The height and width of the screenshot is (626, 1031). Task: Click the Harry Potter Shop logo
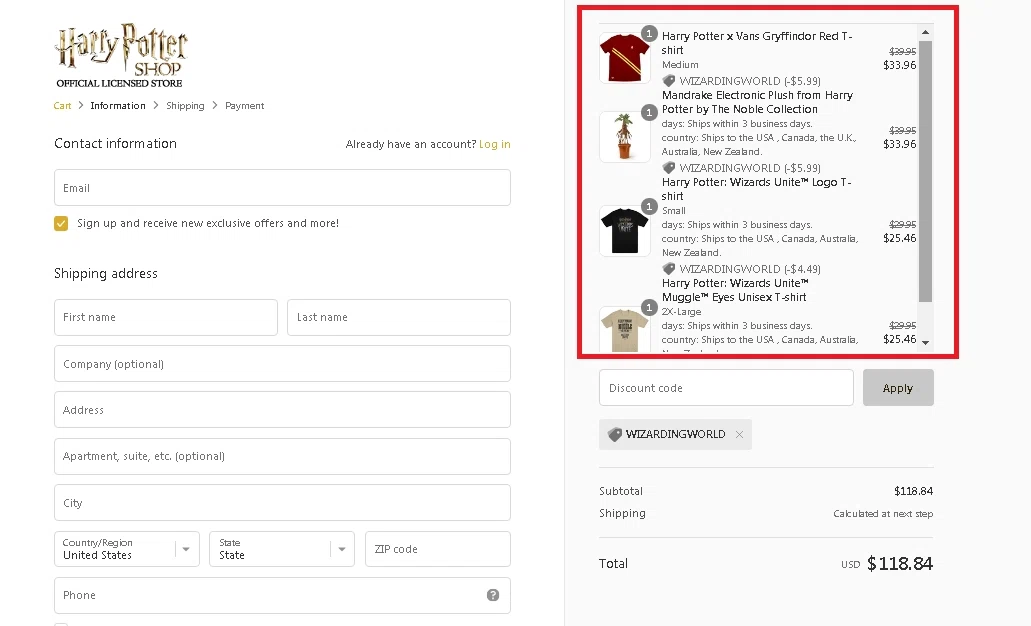pyautogui.click(x=121, y=56)
